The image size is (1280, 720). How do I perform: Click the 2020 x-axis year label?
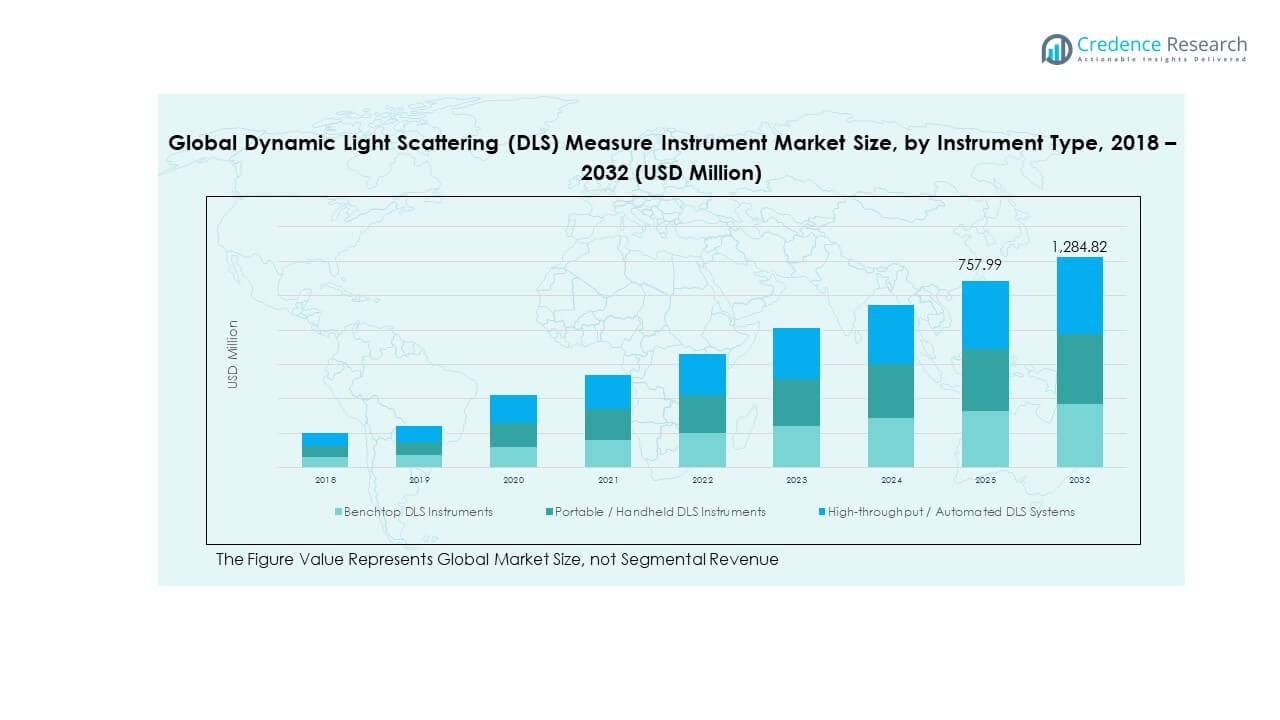[513, 481]
